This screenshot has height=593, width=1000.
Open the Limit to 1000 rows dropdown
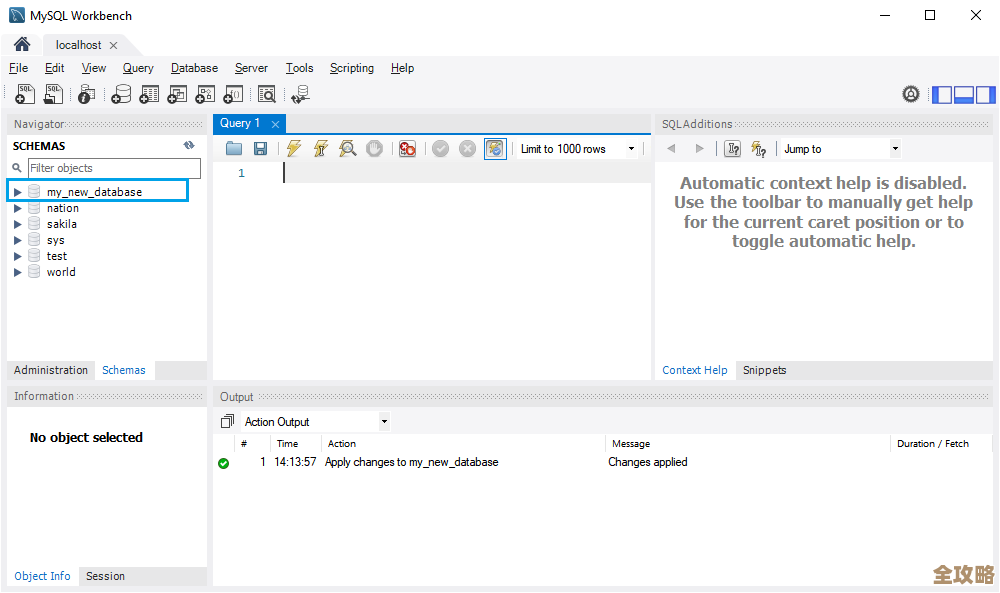click(632, 149)
